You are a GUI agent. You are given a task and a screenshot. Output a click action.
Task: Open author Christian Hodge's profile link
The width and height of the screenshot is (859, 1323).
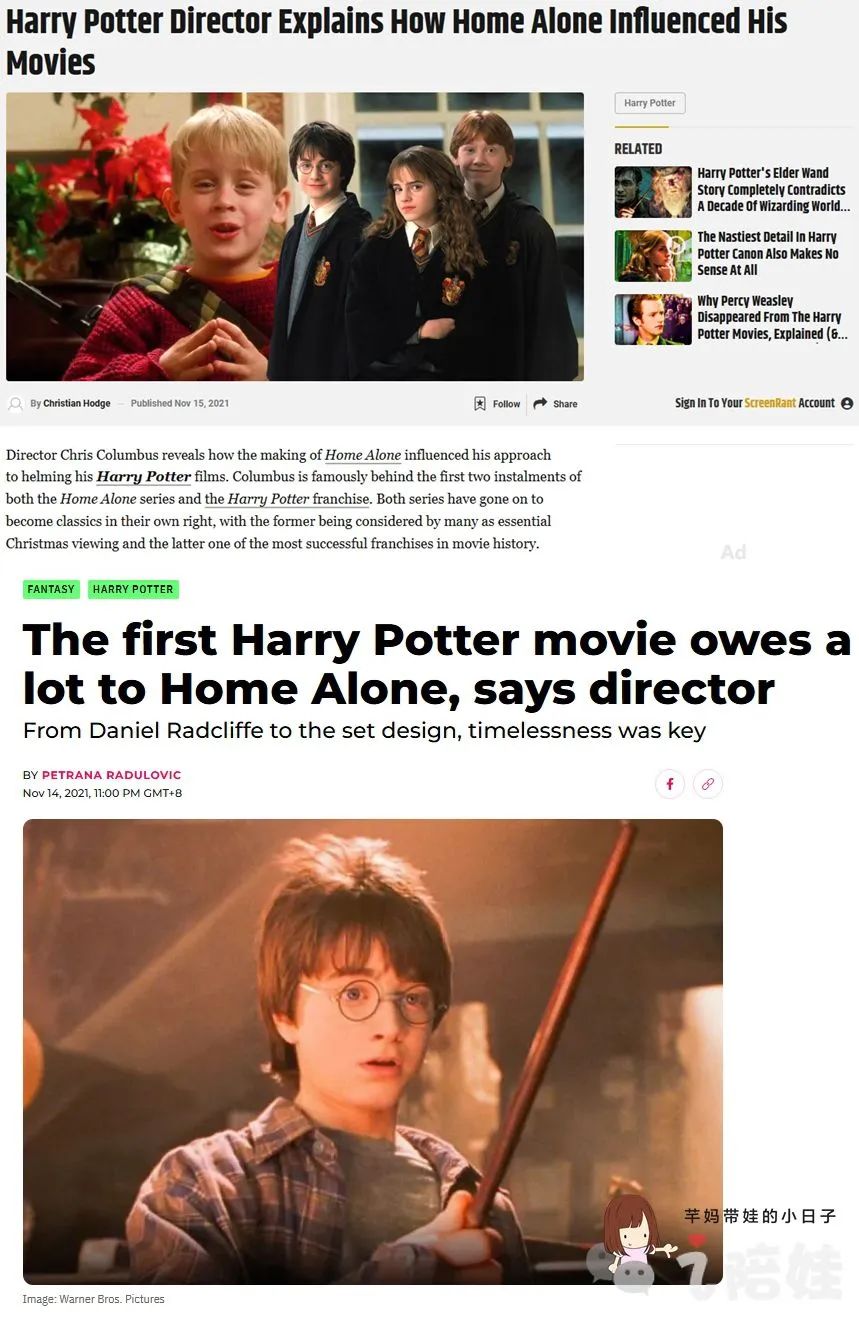coord(77,404)
